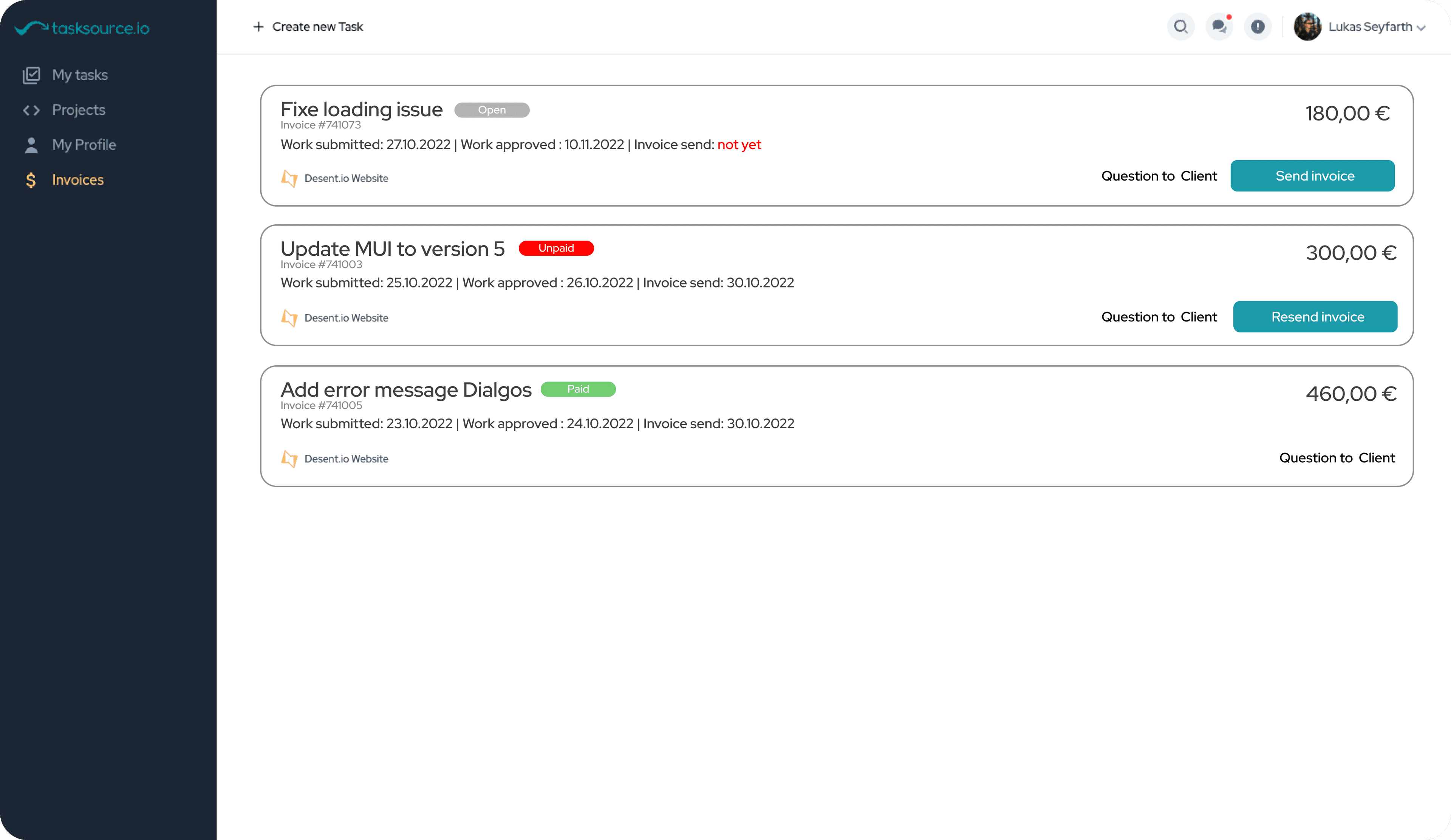The image size is (1451, 840).
Task: Click Question to Client on paid invoice
Action: pos(1337,458)
